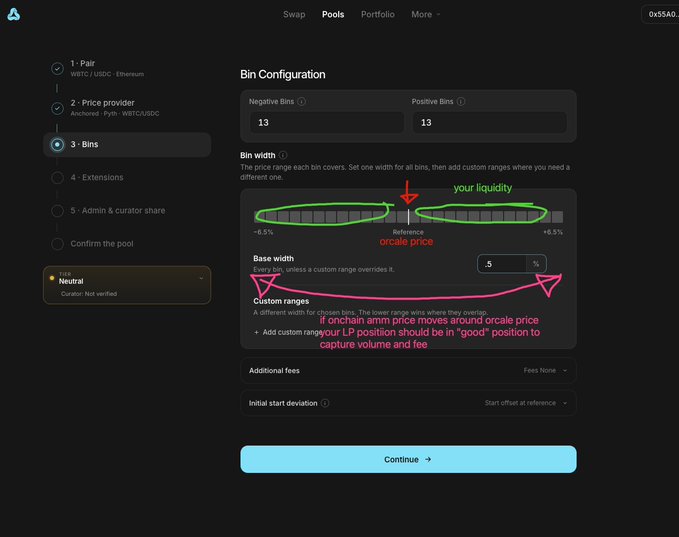Select step 3 Bins

click(127, 144)
